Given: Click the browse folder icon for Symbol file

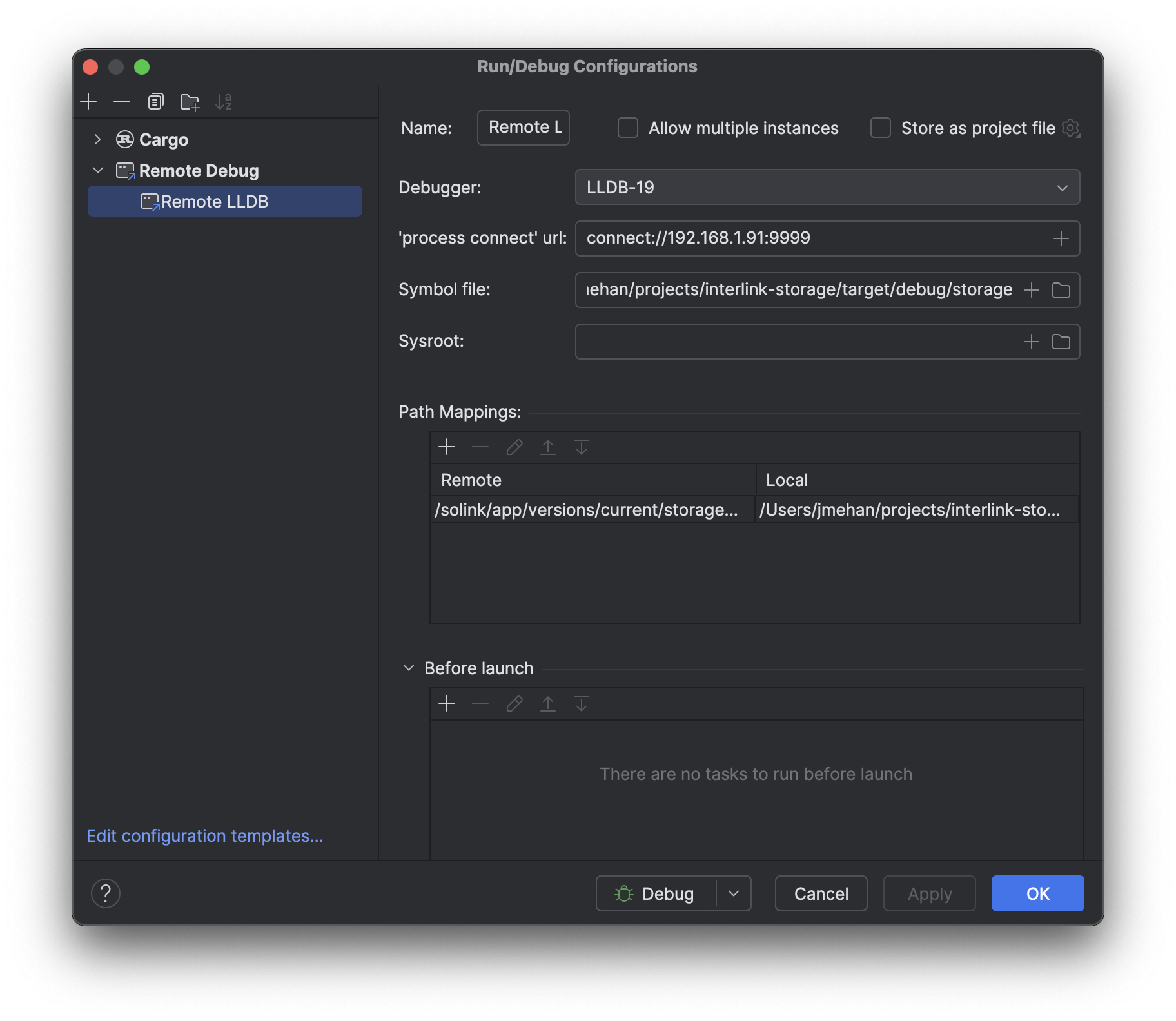Looking at the screenshot, I should [1061, 290].
